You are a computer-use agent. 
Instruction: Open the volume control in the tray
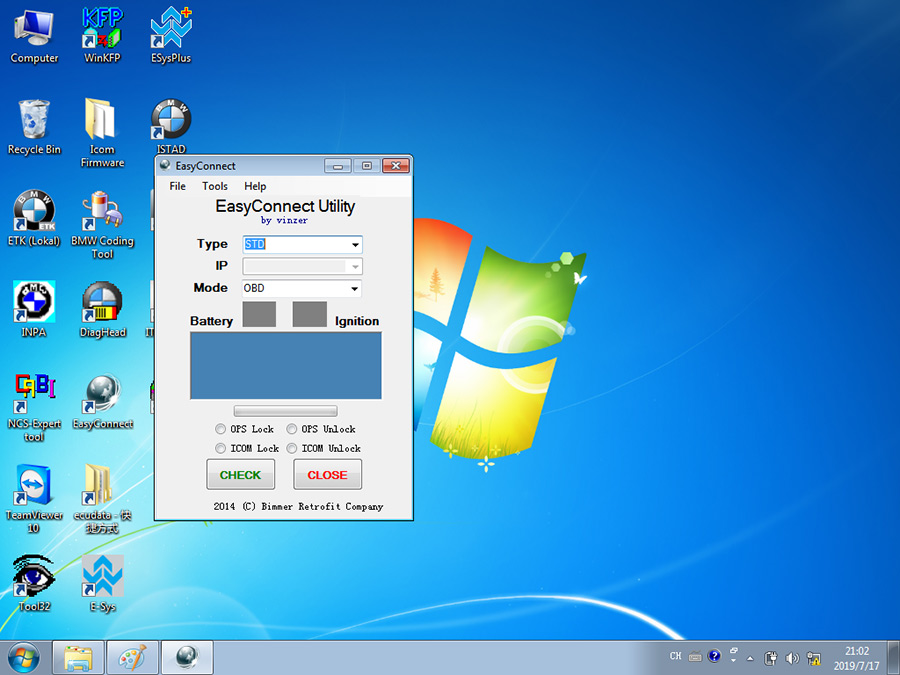(x=792, y=658)
